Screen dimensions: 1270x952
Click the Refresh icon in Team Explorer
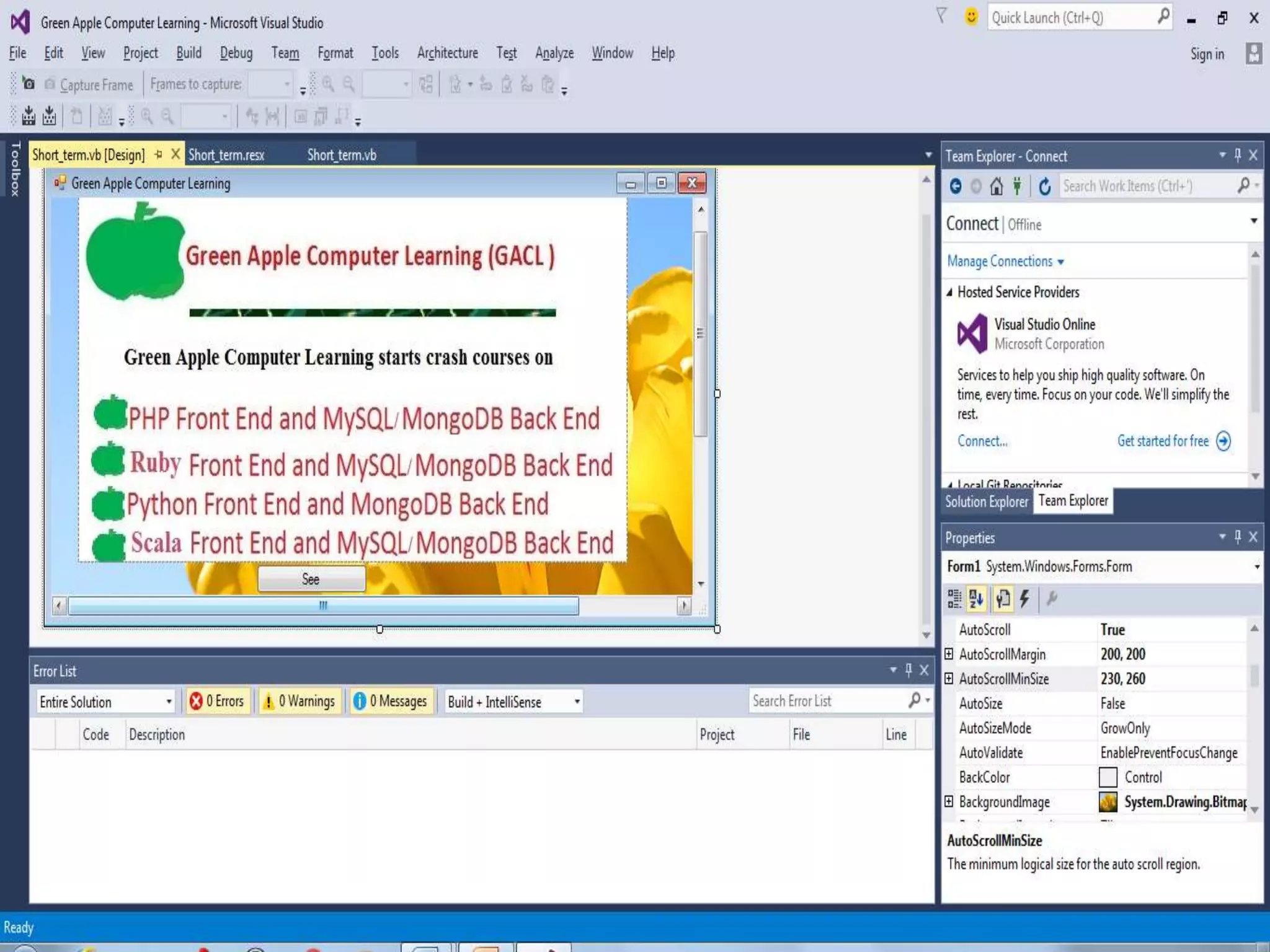[1045, 186]
